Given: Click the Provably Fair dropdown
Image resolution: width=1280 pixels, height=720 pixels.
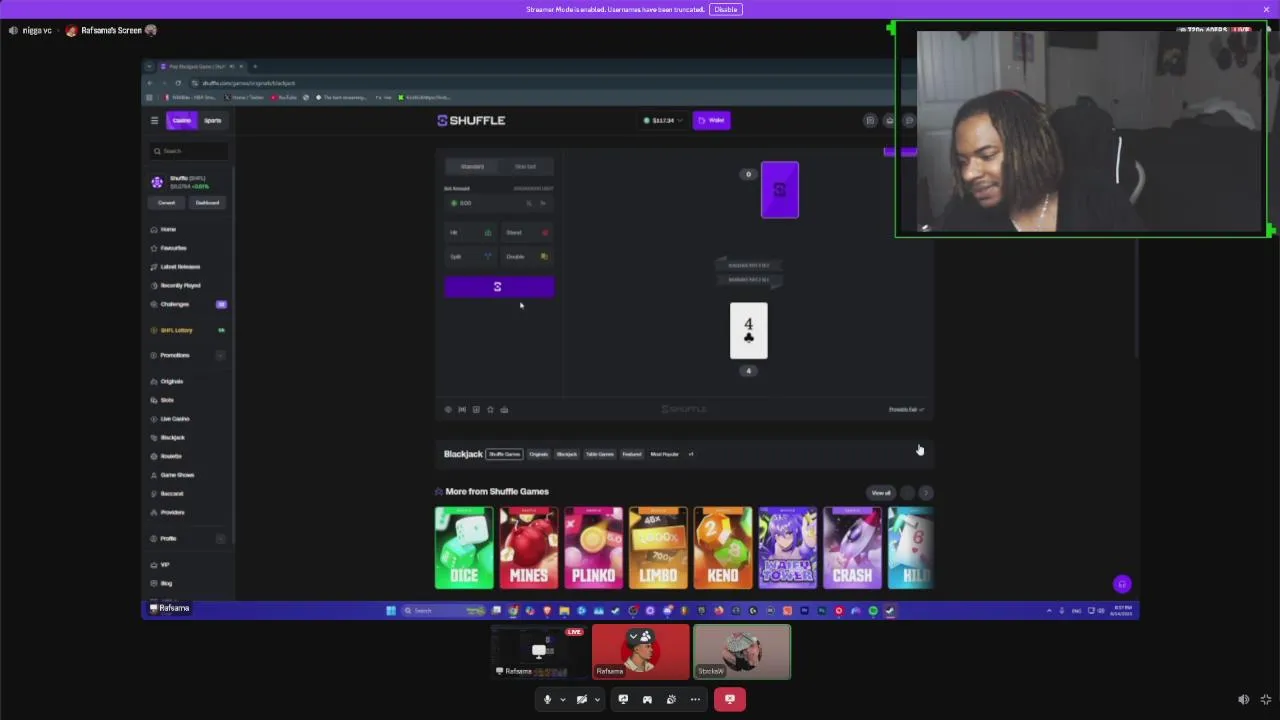Looking at the screenshot, I should pos(906,409).
